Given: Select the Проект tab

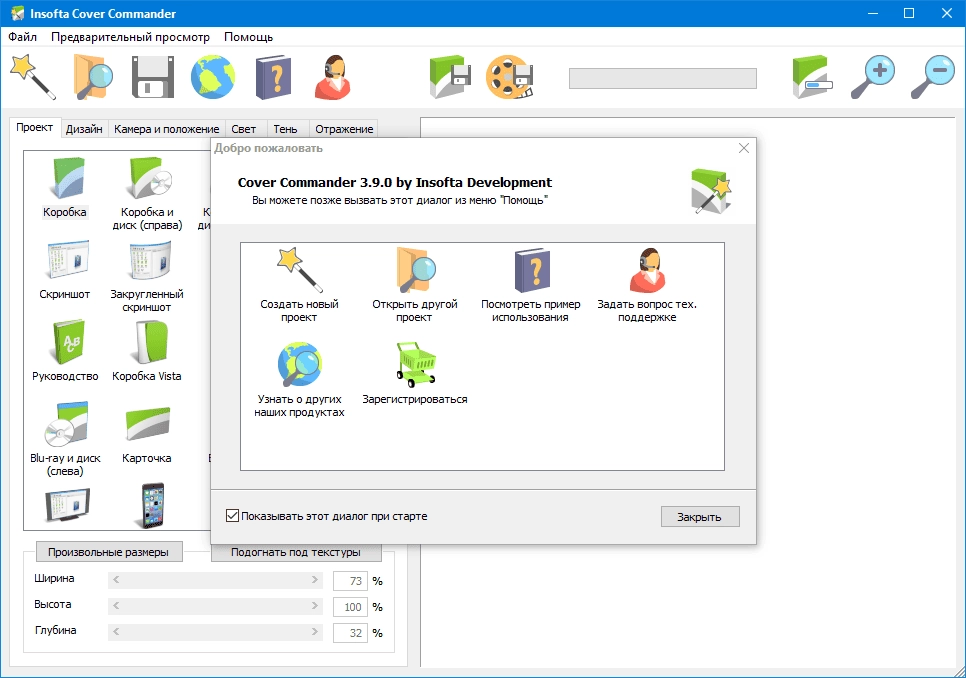Looking at the screenshot, I should (34, 127).
